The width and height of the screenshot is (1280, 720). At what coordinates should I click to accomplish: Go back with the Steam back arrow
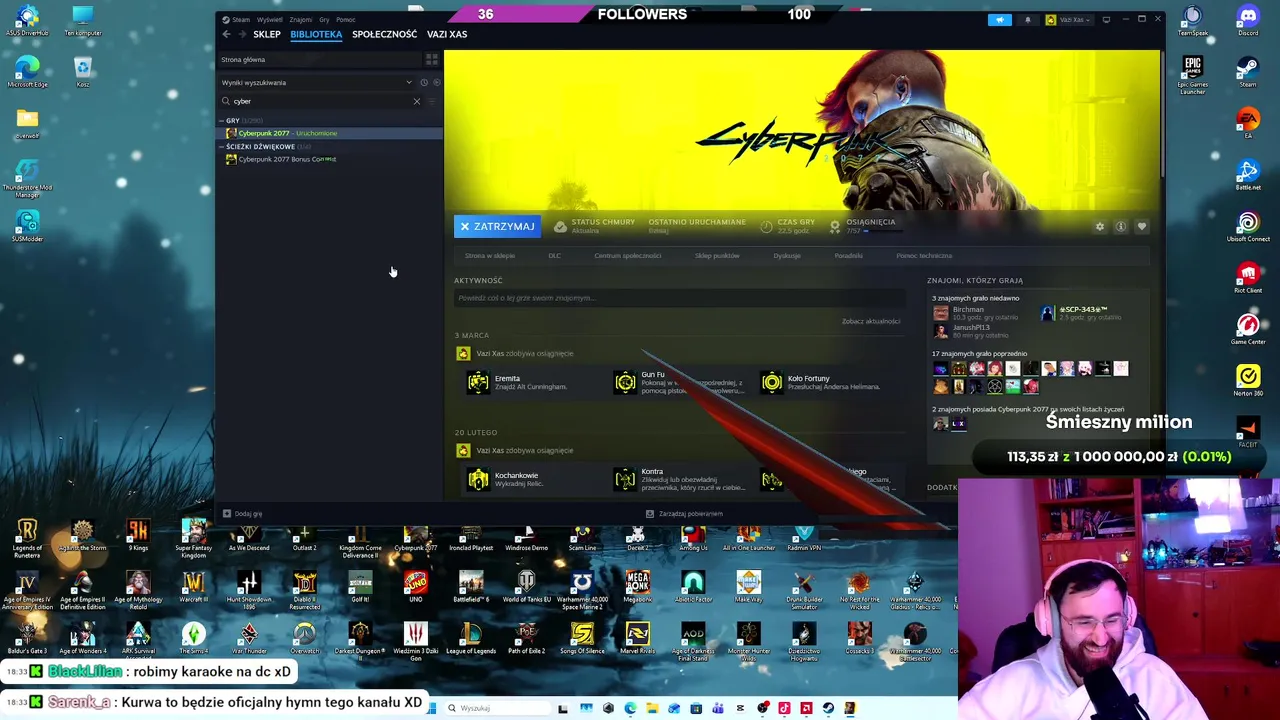[226, 34]
